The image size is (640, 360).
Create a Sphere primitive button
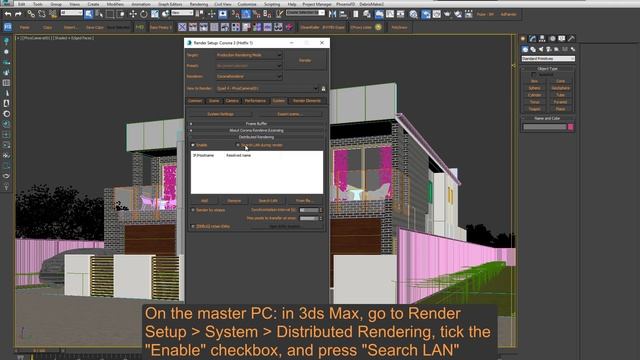pyautogui.click(x=535, y=88)
